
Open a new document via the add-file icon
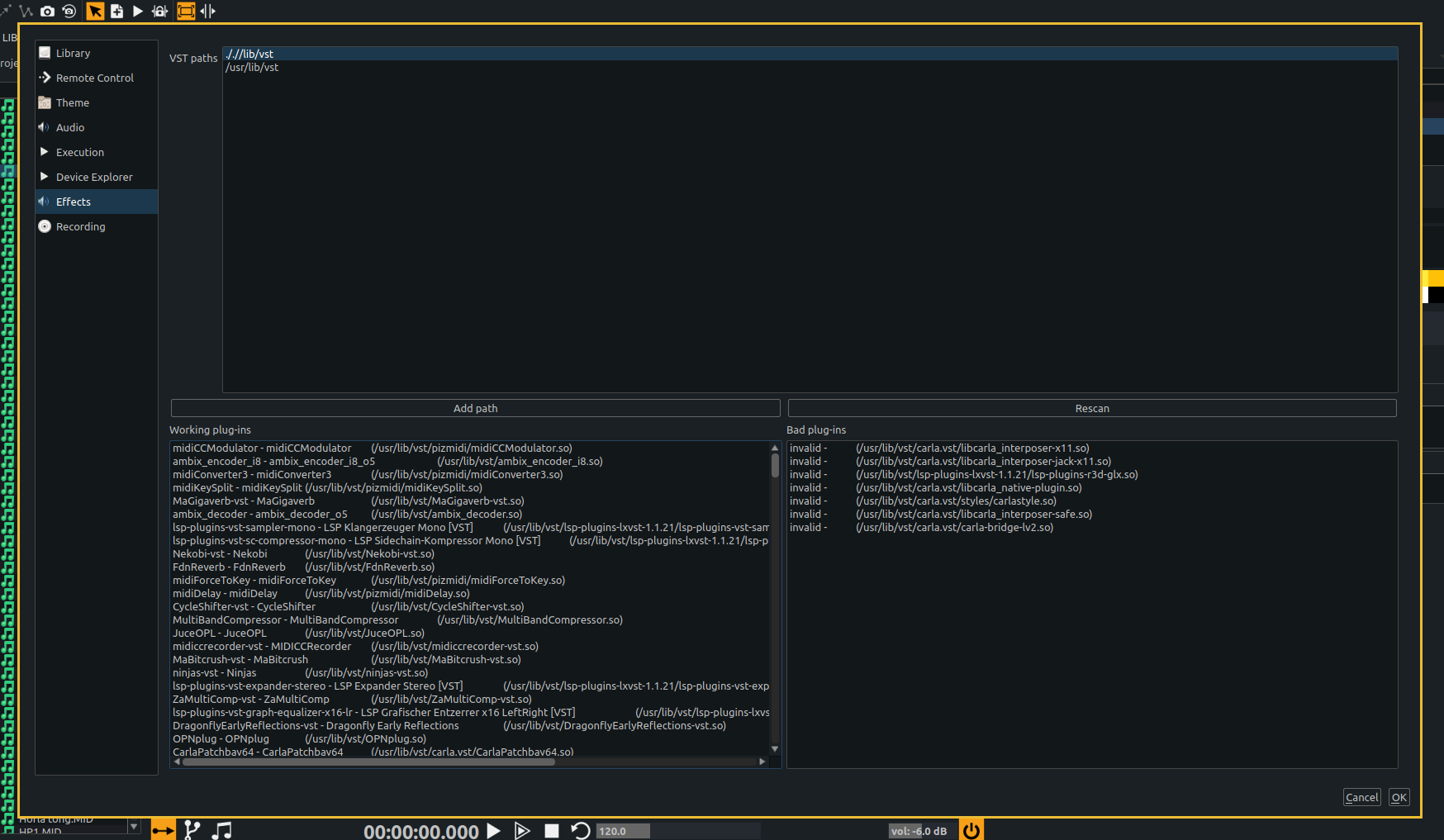click(116, 11)
